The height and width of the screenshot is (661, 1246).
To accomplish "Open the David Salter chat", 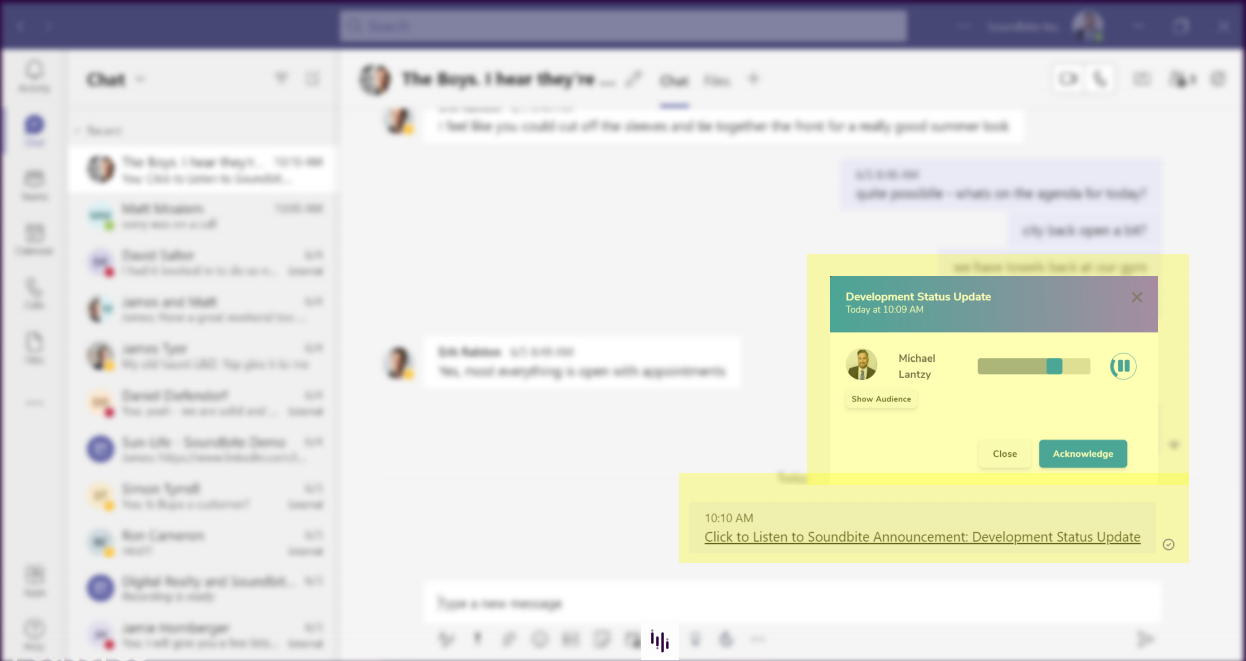I will point(202,262).
